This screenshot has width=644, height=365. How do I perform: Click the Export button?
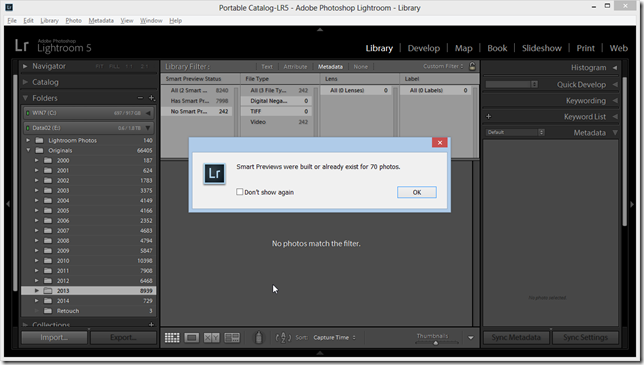point(123,337)
